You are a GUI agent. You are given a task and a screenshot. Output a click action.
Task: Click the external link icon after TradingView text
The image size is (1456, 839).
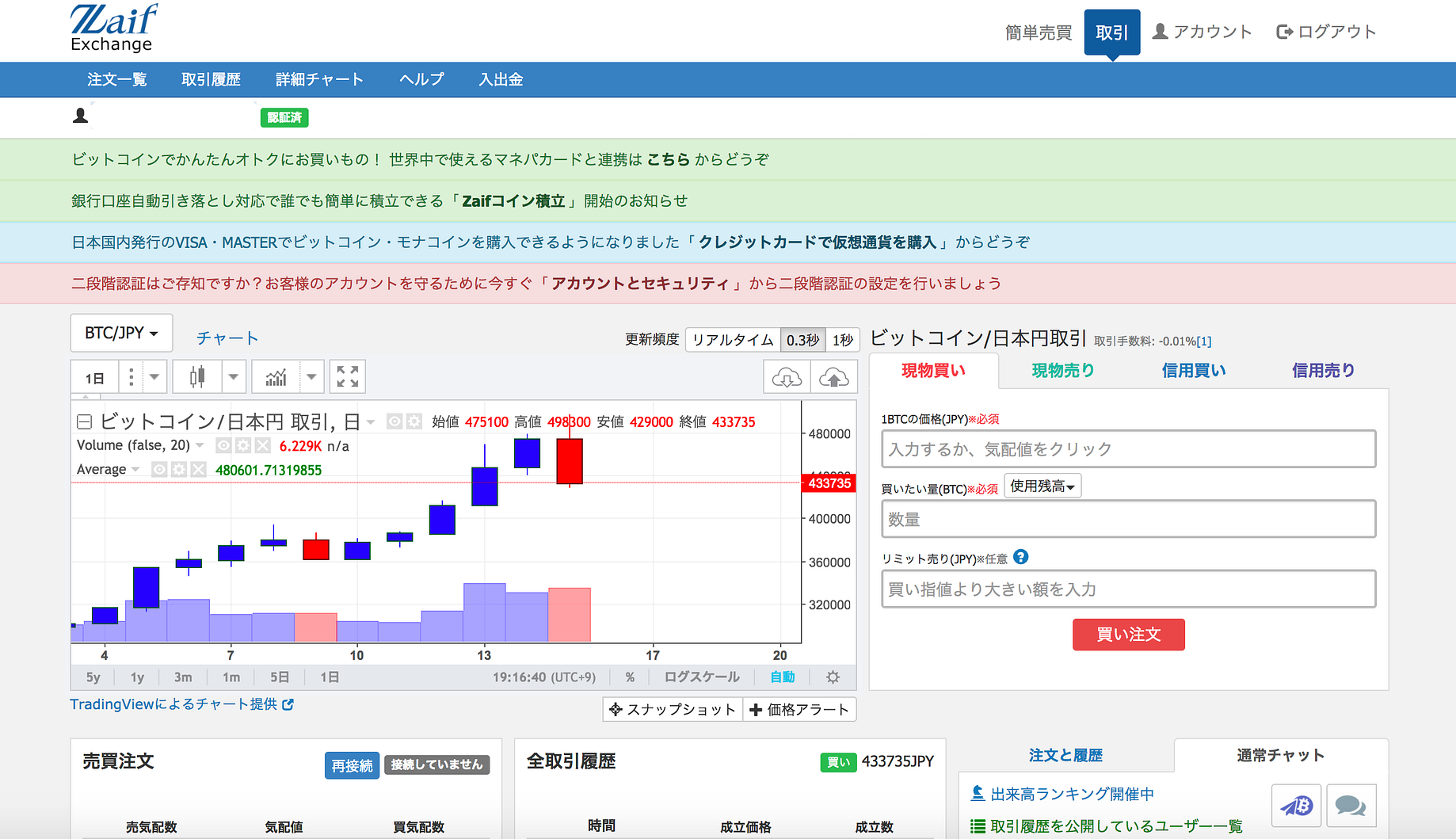click(x=288, y=704)
